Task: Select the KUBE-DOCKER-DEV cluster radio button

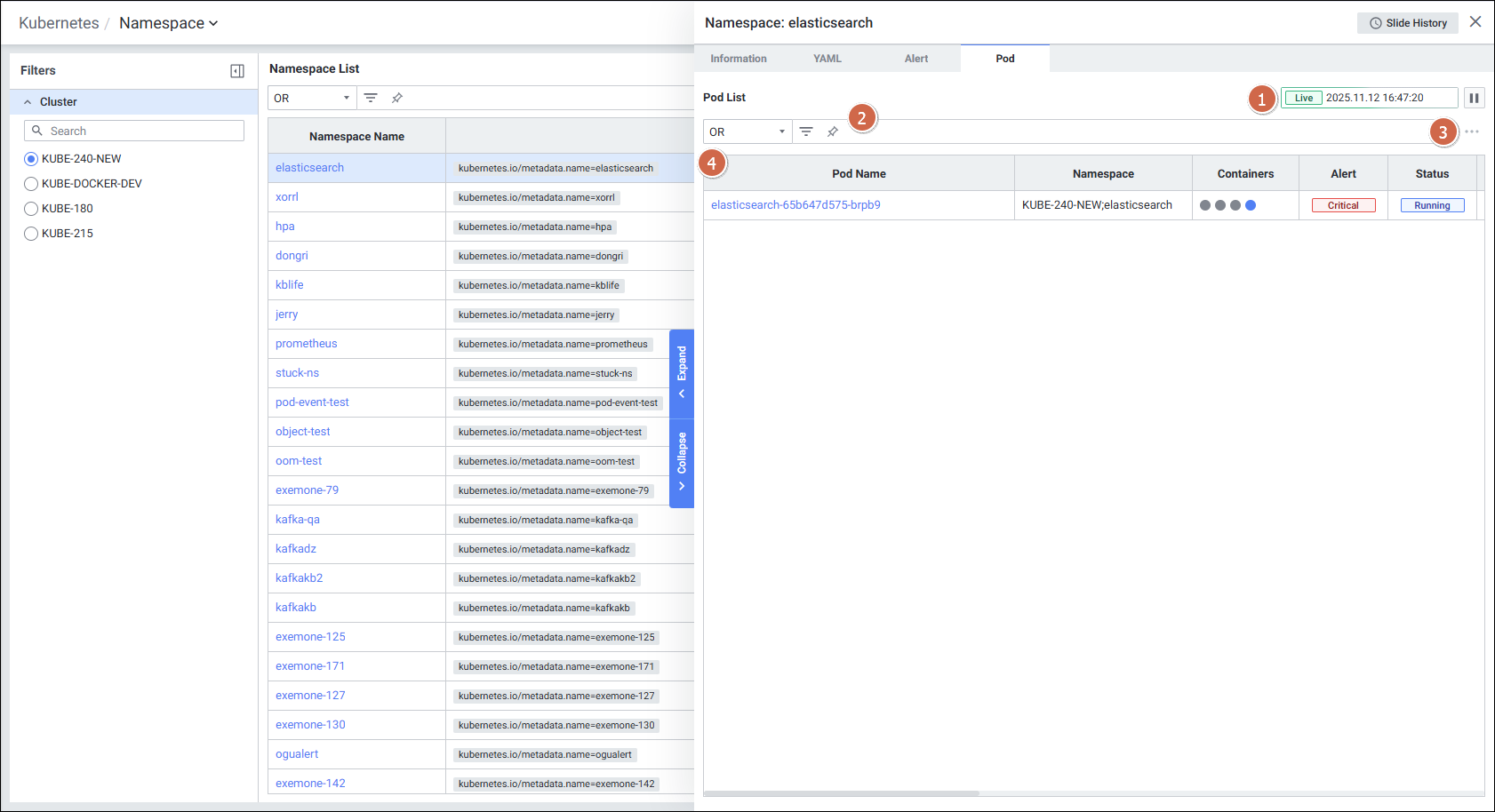Action: [31, 184]
